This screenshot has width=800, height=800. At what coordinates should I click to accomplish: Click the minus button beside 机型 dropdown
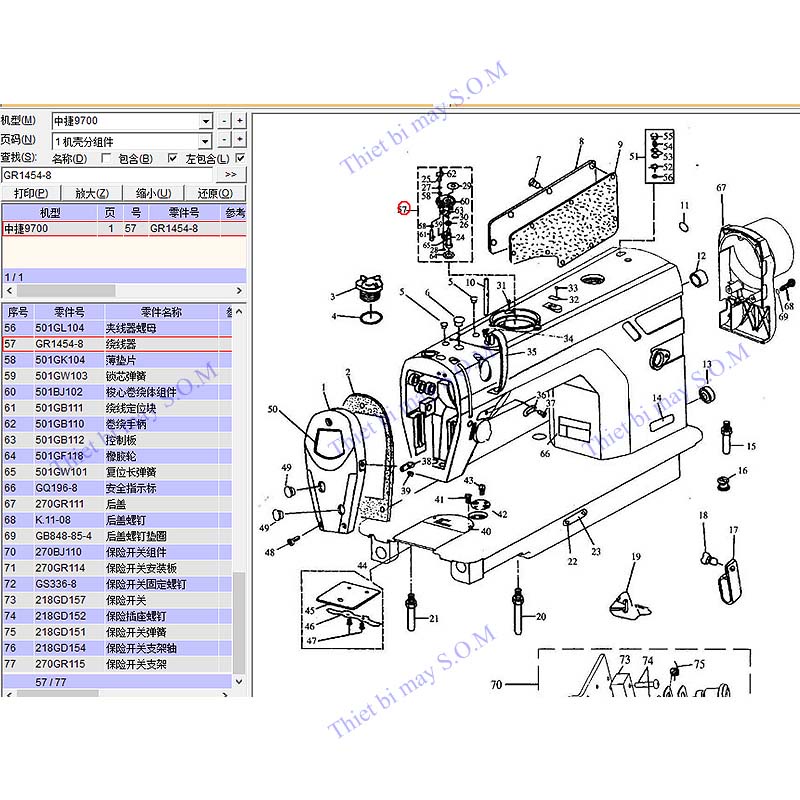(225, 121)
